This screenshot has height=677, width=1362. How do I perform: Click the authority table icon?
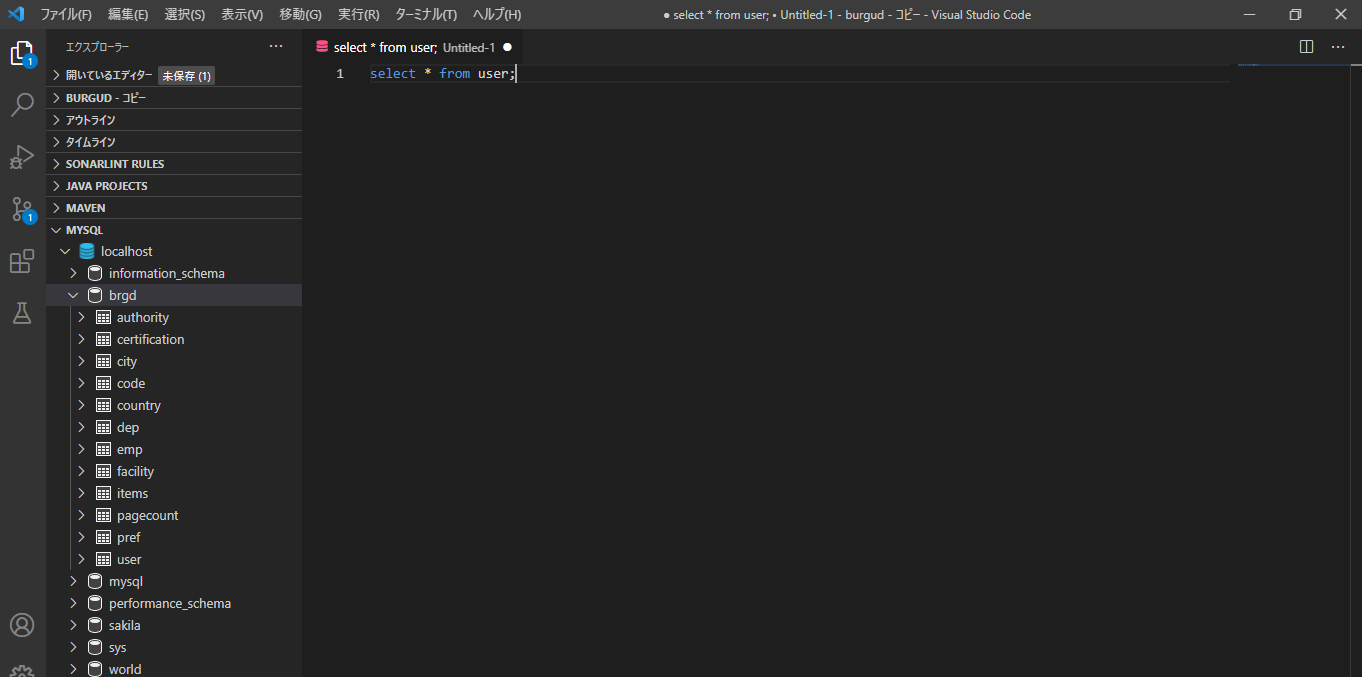103,317
